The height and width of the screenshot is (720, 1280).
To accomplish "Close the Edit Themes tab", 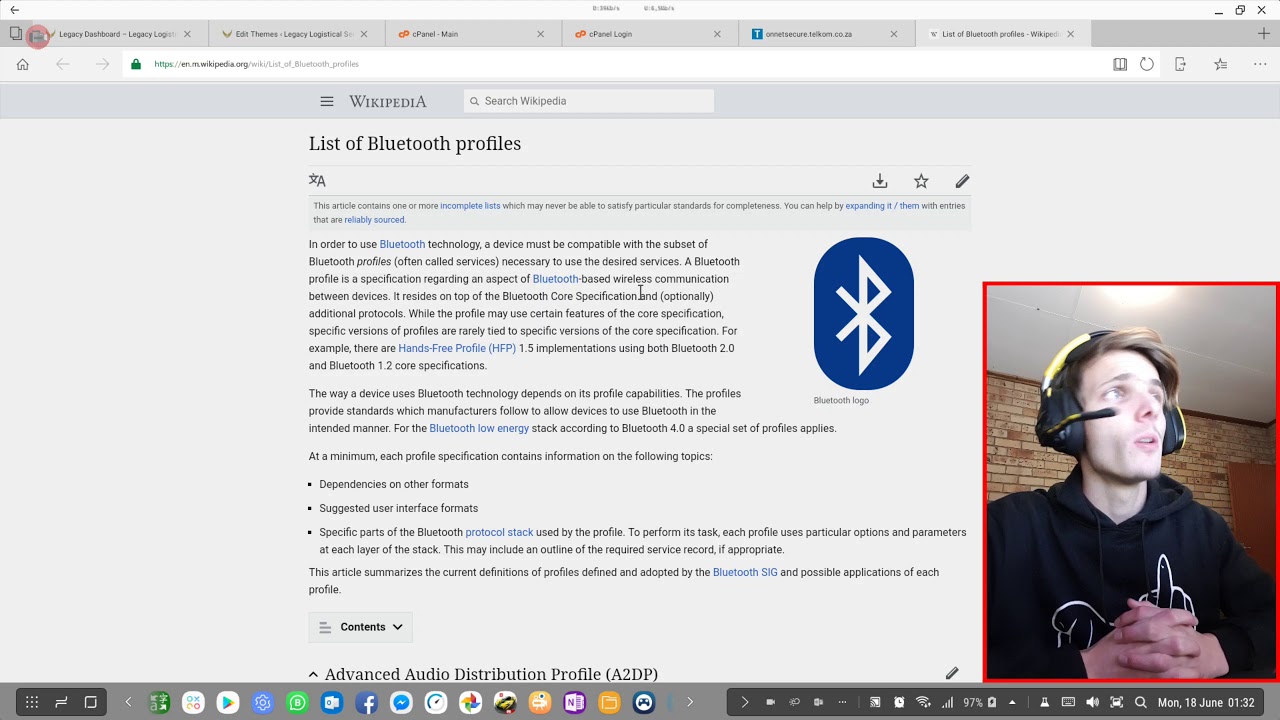I will [364, 34].
